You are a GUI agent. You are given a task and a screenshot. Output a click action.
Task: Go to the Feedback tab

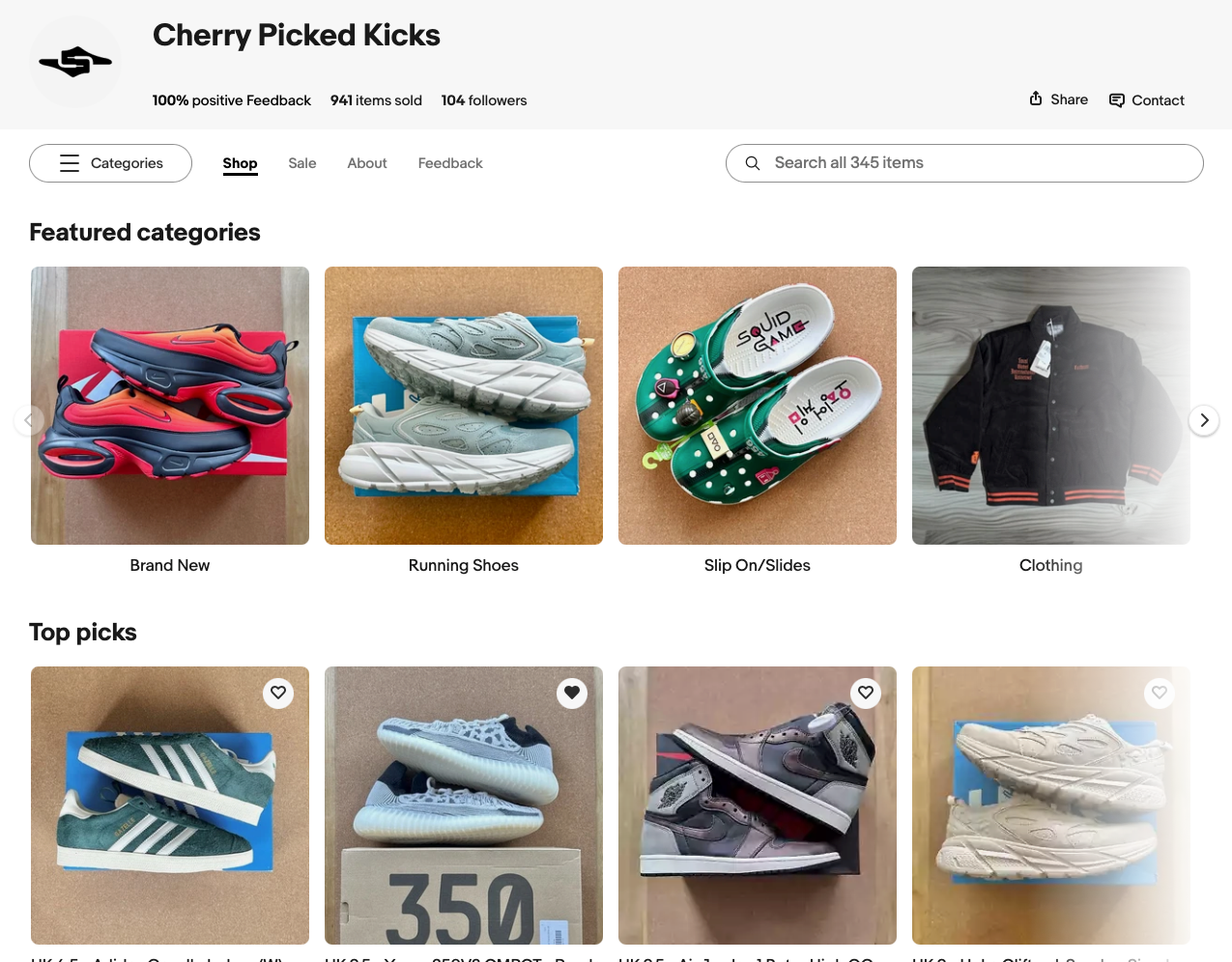point(450,163)
